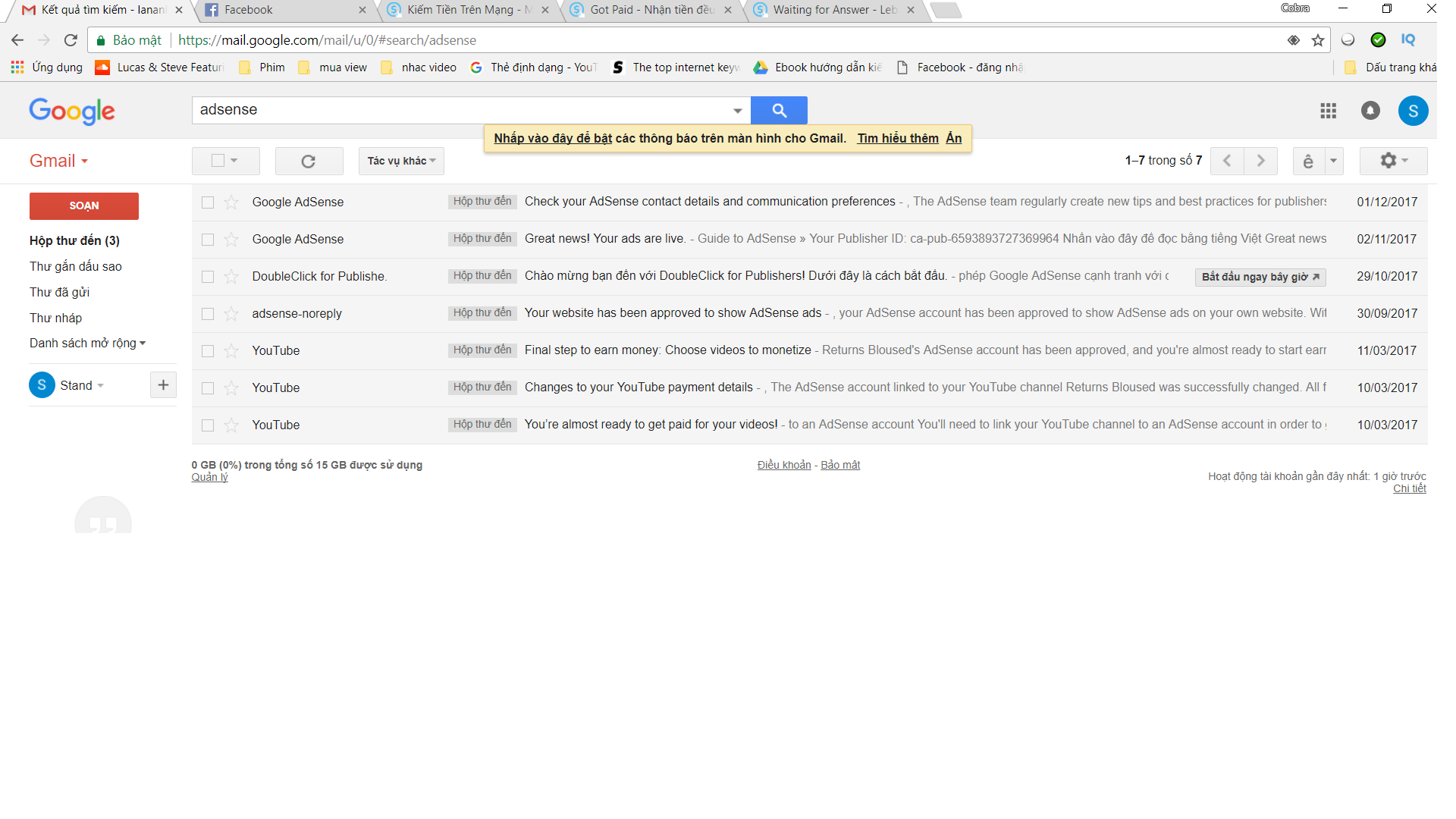Go to newer results arrow
Viewport: 1456px width, 819px height.
tap(1227, 161)
